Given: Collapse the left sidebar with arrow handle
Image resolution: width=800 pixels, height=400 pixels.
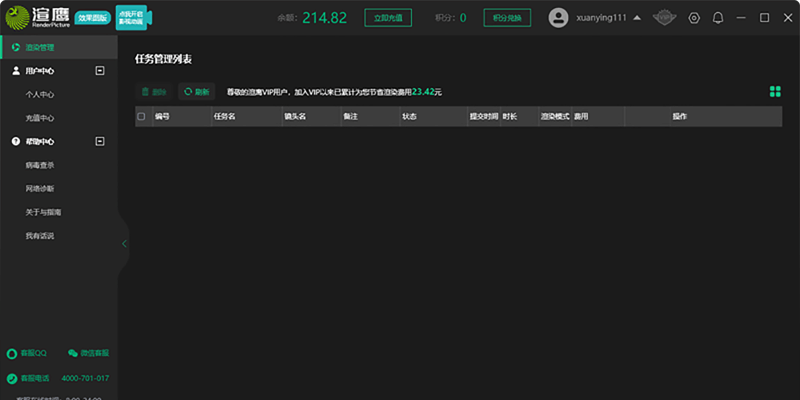Looking at the screenshot, I should [x=124, y=243].
